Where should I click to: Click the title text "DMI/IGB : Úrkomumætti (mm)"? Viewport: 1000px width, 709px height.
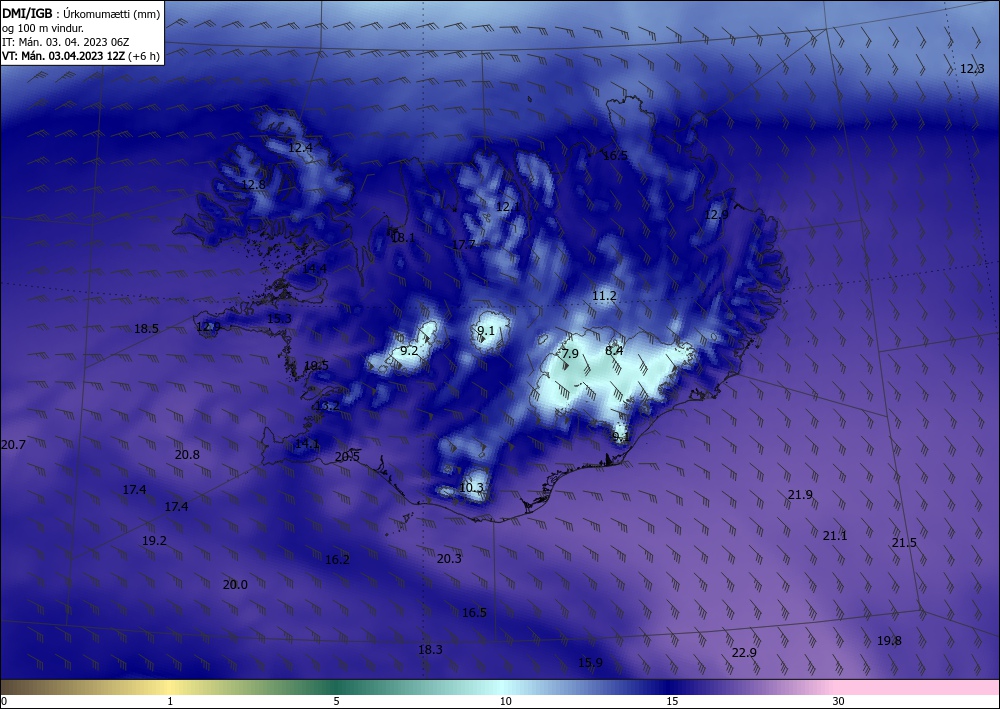click(x=81, y=13)
